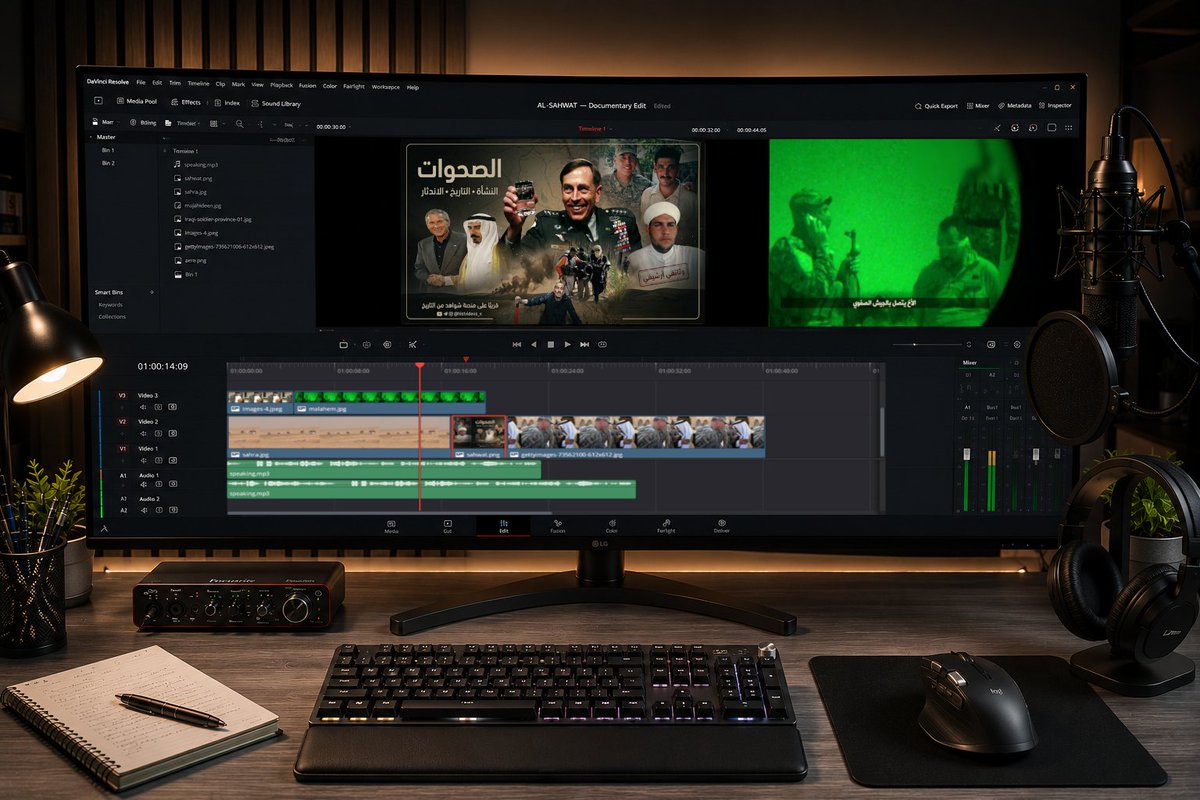Toggle the A1 track destination selector
This screenshot has width=1200, height=800.
(123, 476)
